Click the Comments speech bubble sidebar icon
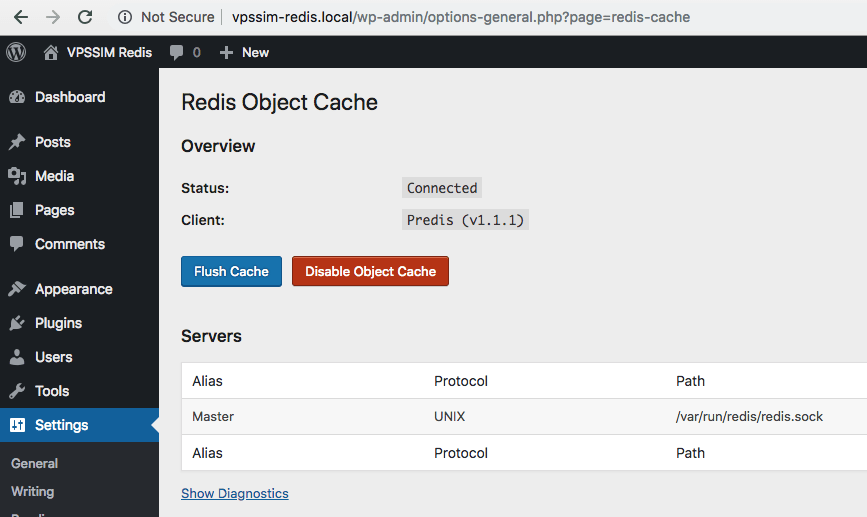This screenshot has height=517, width=867. 17,244
